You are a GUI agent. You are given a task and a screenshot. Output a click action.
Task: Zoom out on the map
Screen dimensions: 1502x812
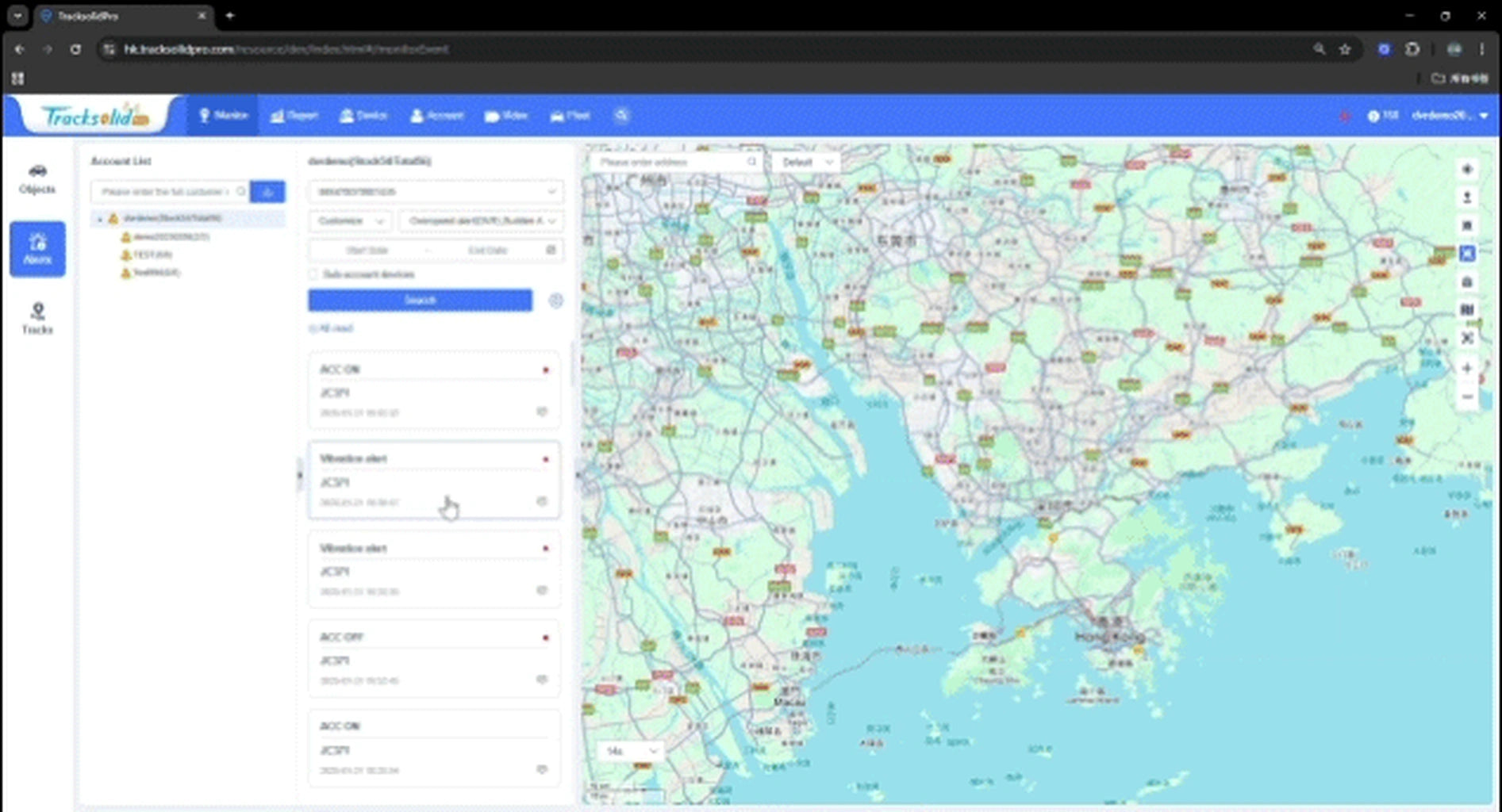tap(1467, 396)
